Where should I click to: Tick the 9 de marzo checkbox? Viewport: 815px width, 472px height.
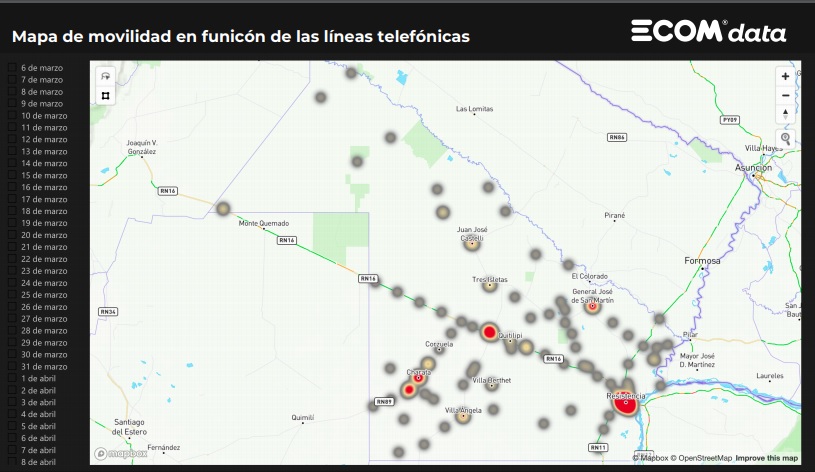click(x=12, y=103)
